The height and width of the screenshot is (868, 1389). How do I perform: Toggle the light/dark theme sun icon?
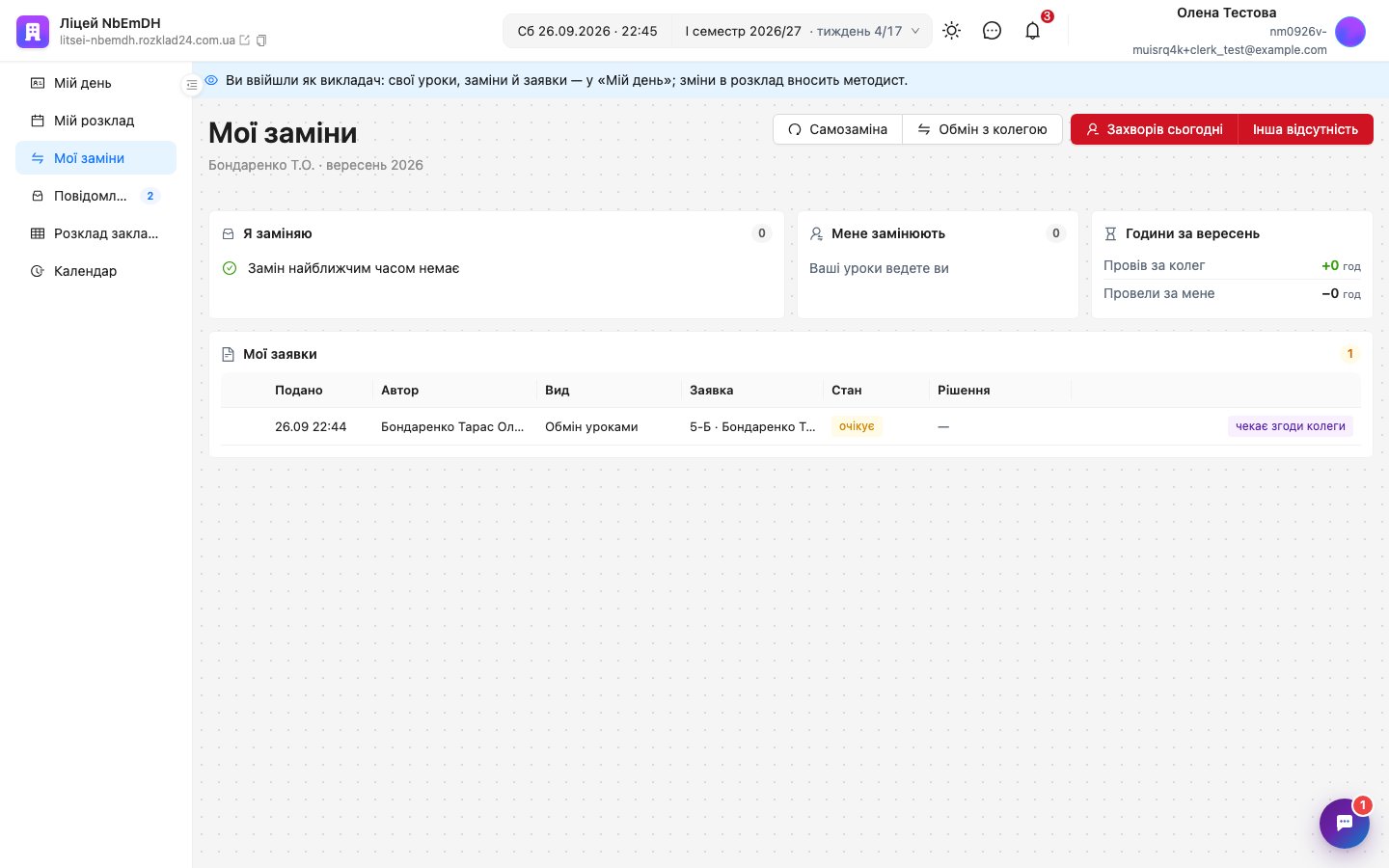[951, 31]
